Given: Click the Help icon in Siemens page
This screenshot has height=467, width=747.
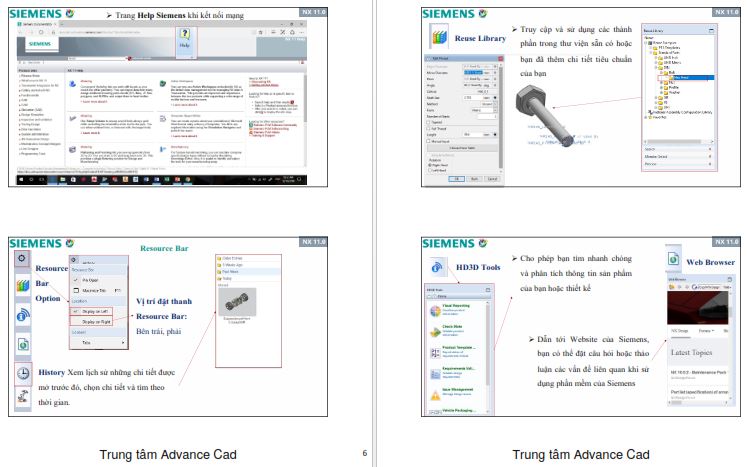Looking at the screenshot, I should [x=185, y=35].
